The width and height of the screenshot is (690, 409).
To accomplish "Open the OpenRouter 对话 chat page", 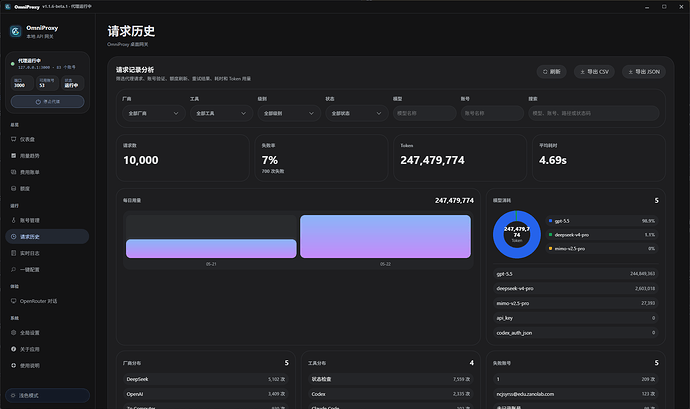I will click(x=47, y=301).
